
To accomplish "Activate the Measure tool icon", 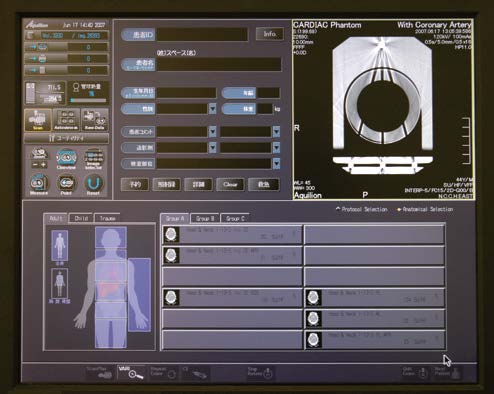I will pyautogui.click(x=39, y=184).
